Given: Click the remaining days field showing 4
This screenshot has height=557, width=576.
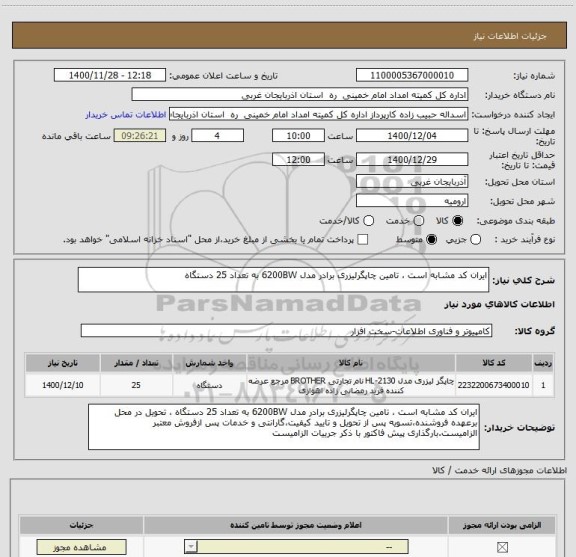Looking at the screenshot, I should pos(217,136).
